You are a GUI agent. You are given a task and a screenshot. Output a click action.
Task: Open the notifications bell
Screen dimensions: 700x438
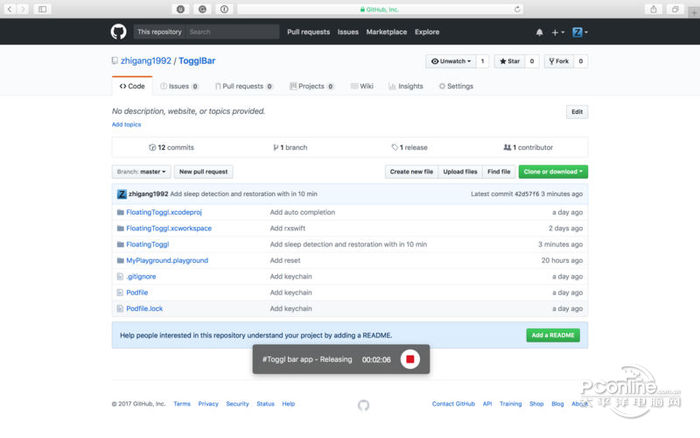tap(540, 32)
